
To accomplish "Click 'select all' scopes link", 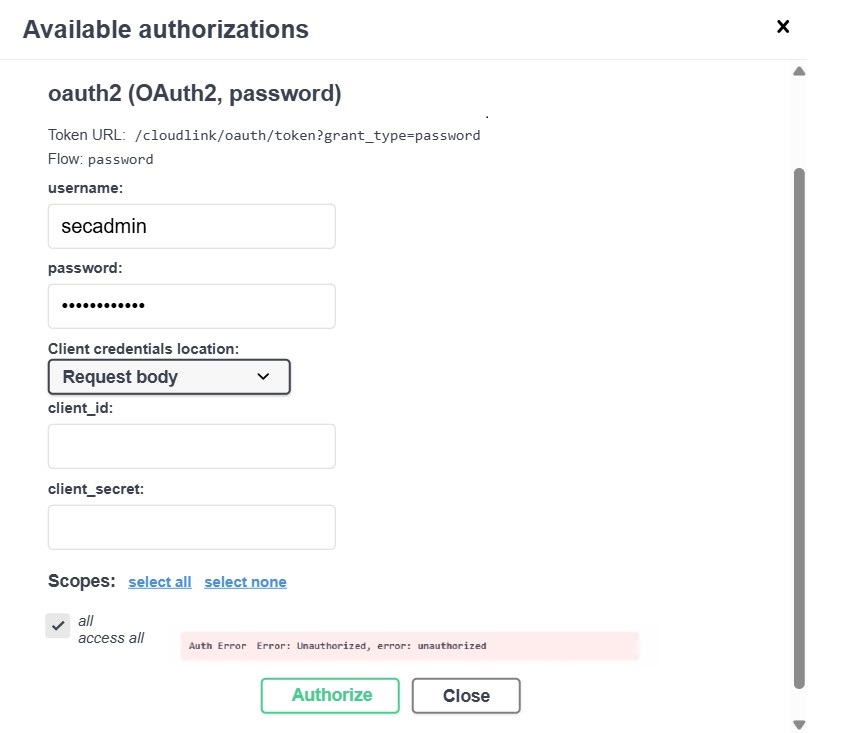I will tap(160, 582).
